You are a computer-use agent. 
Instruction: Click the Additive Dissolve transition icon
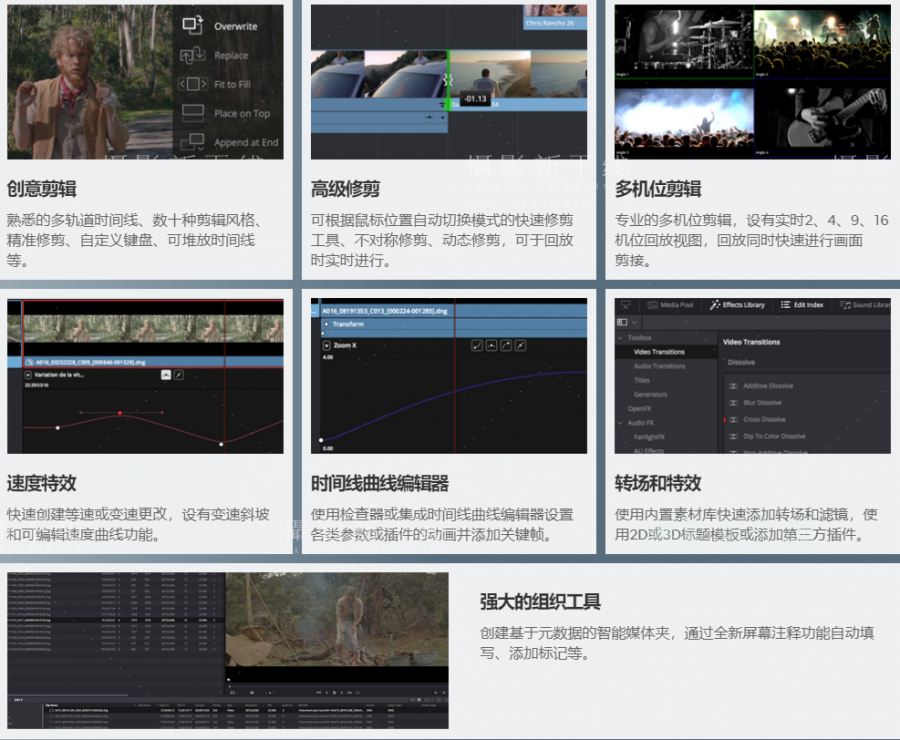(734, 386)
